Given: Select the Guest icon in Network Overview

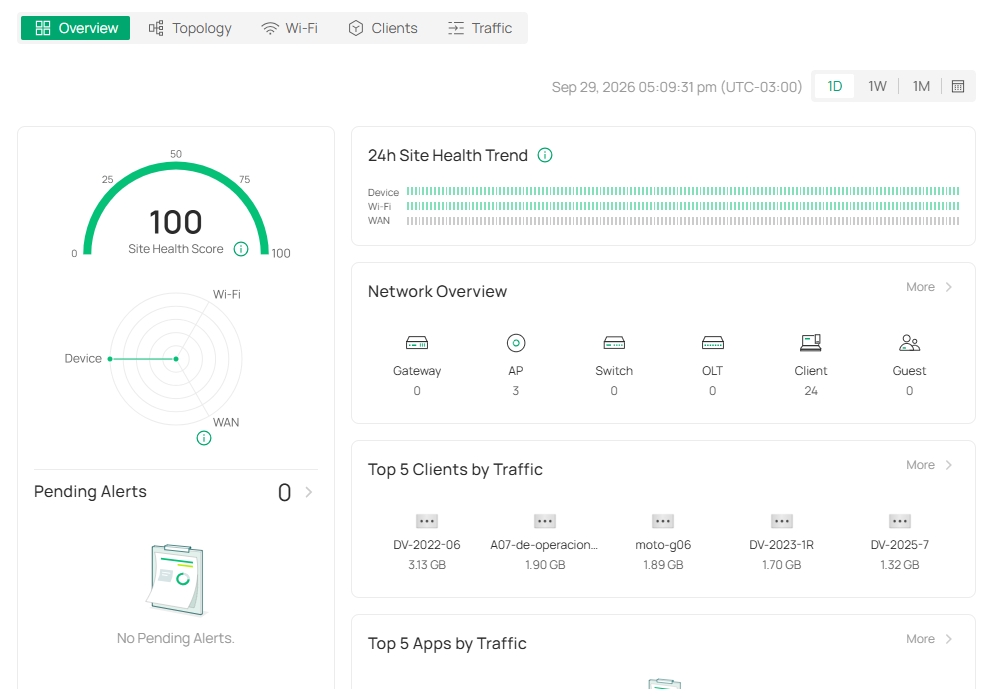Looking at the screenshot, I should [909, 343].
